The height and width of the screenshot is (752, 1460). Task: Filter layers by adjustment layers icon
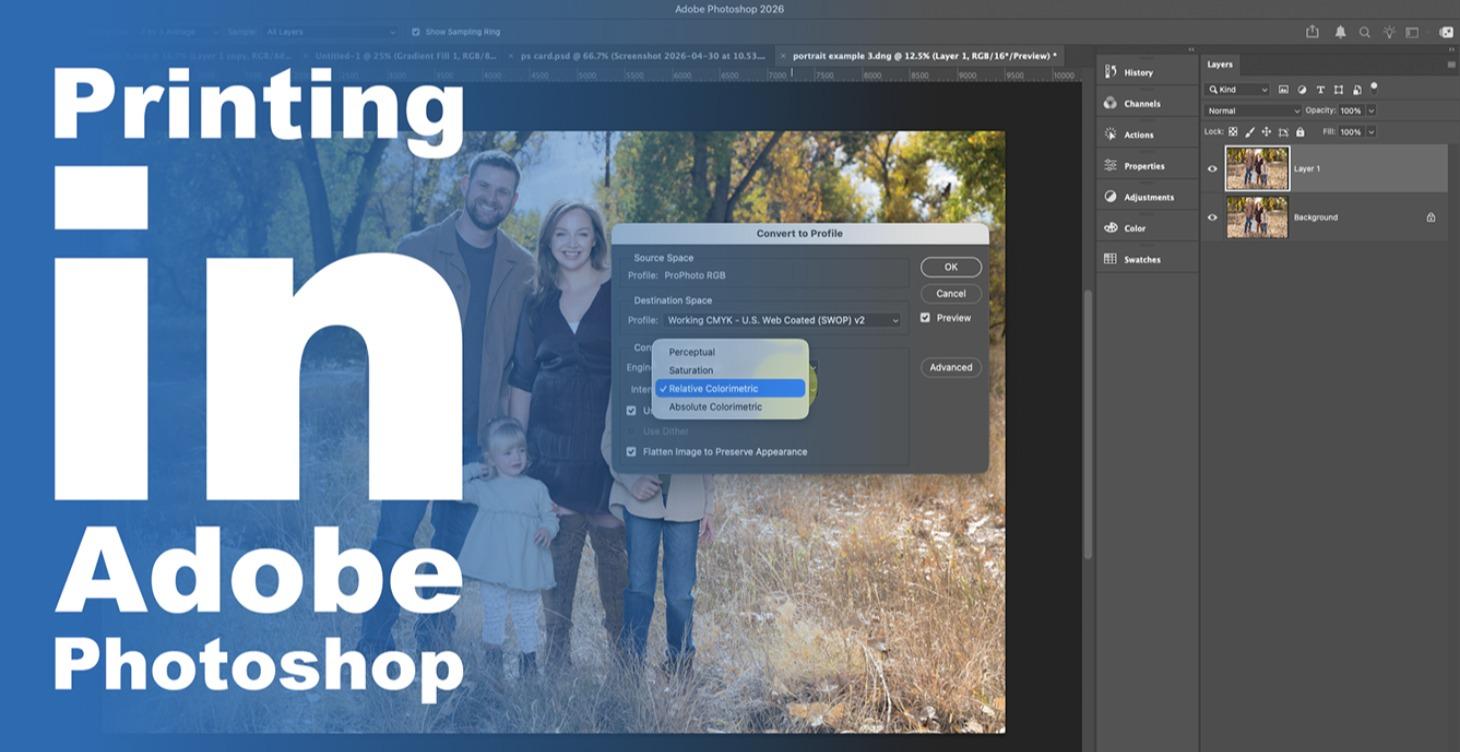tap(1302, 90)
